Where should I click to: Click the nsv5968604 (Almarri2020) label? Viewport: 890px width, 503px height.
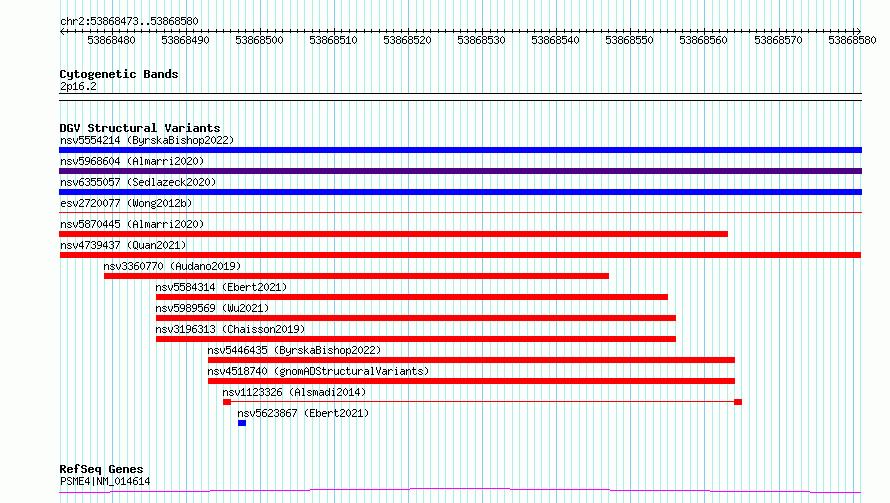point(132,161)
